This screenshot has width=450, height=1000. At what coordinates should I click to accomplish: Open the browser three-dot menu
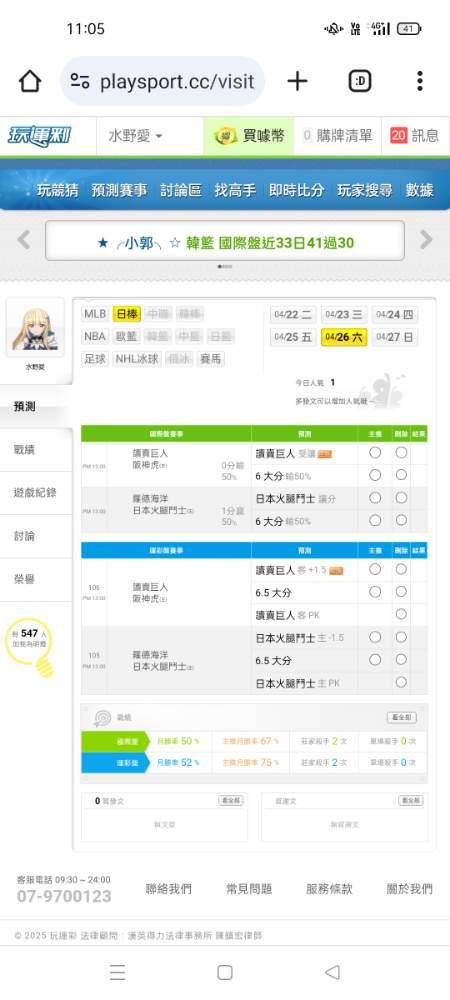click(x=419, y=81)
